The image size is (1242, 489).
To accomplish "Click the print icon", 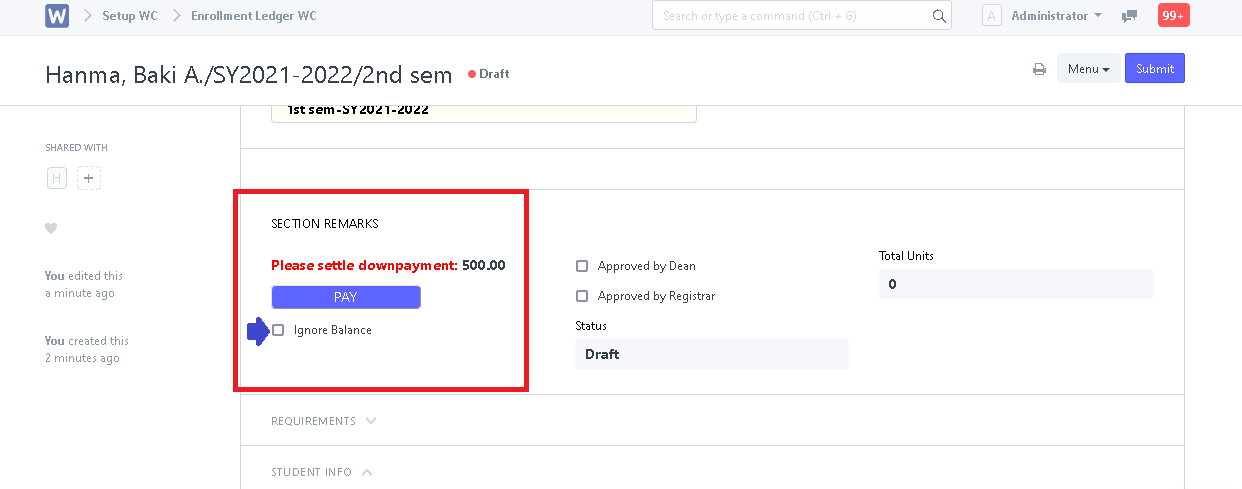I will click(x=1039, y=69).
